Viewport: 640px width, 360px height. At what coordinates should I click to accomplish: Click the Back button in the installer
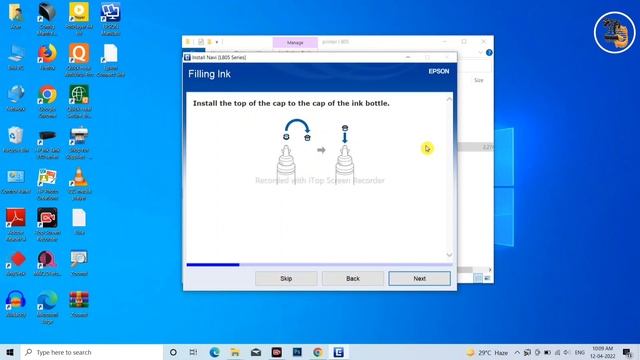tap(353, 278)
